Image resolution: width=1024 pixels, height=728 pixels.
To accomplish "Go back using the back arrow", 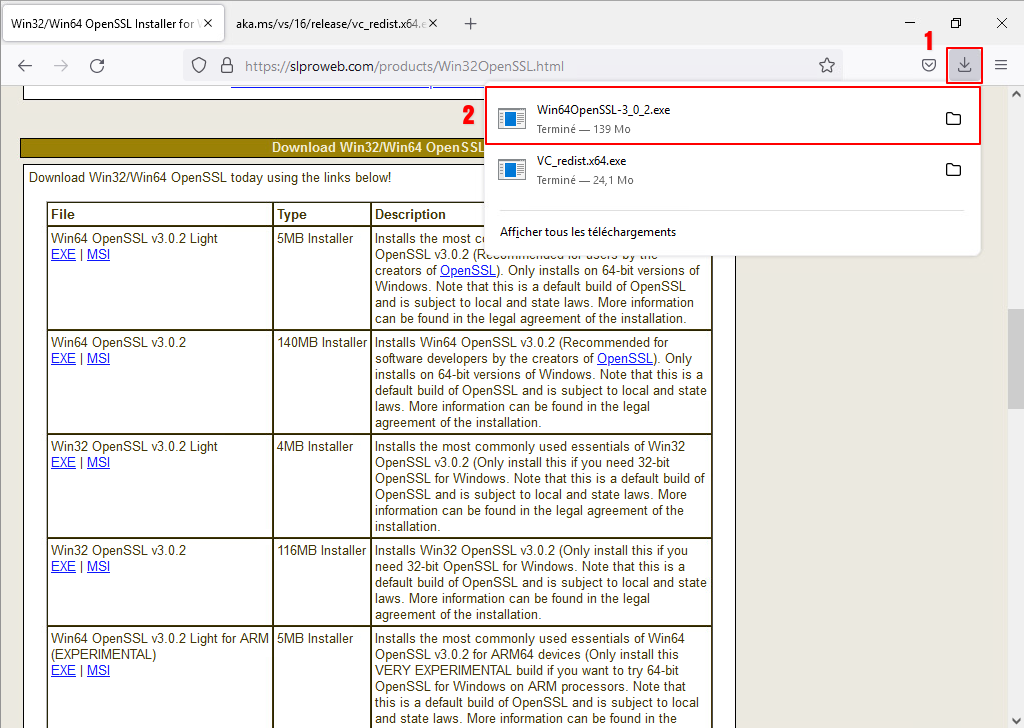I will (x=25, y=65).
